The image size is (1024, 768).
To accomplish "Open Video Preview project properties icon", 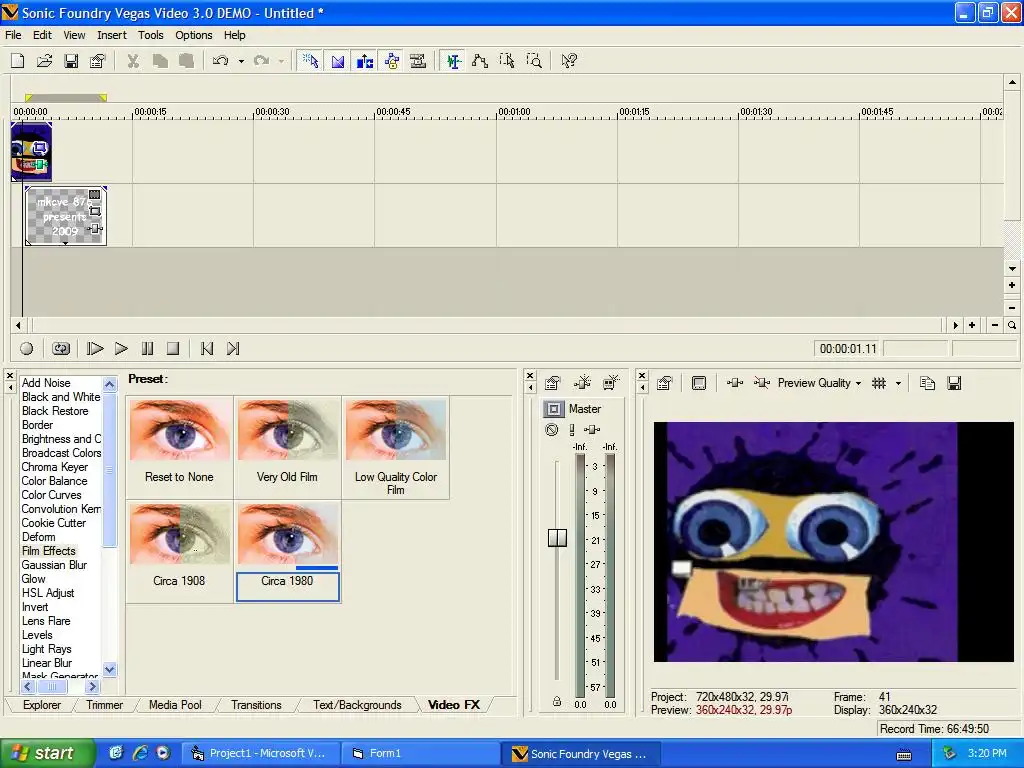I will [665, 383].
